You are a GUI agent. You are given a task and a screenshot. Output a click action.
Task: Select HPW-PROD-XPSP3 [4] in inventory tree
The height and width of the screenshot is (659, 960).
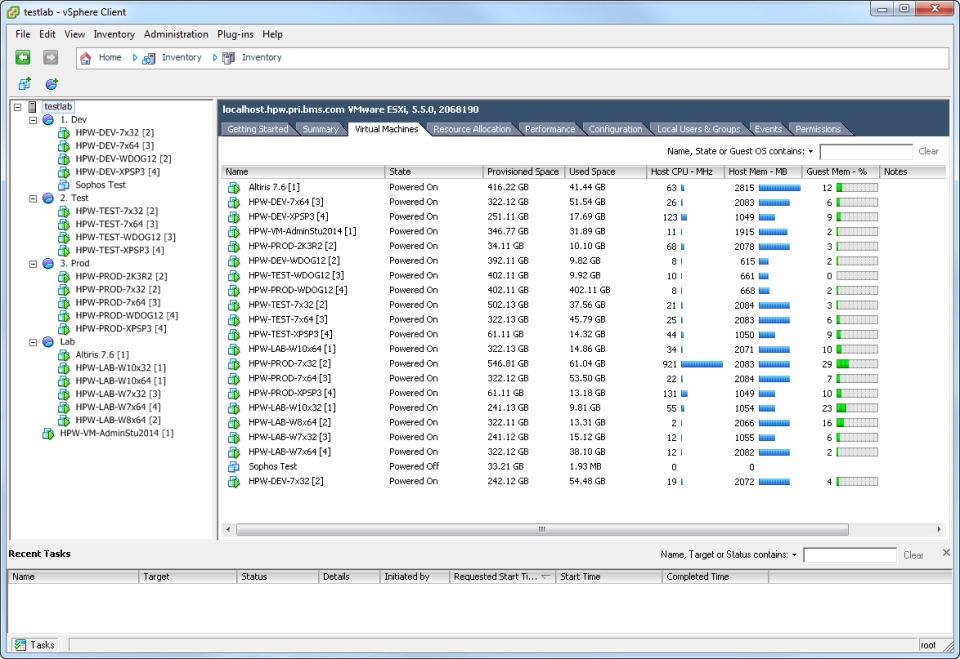click(x=121, y=329)
